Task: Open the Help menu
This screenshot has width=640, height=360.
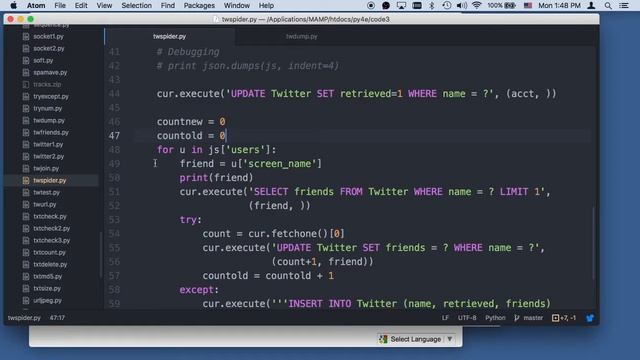Action: tap(266, 5)
